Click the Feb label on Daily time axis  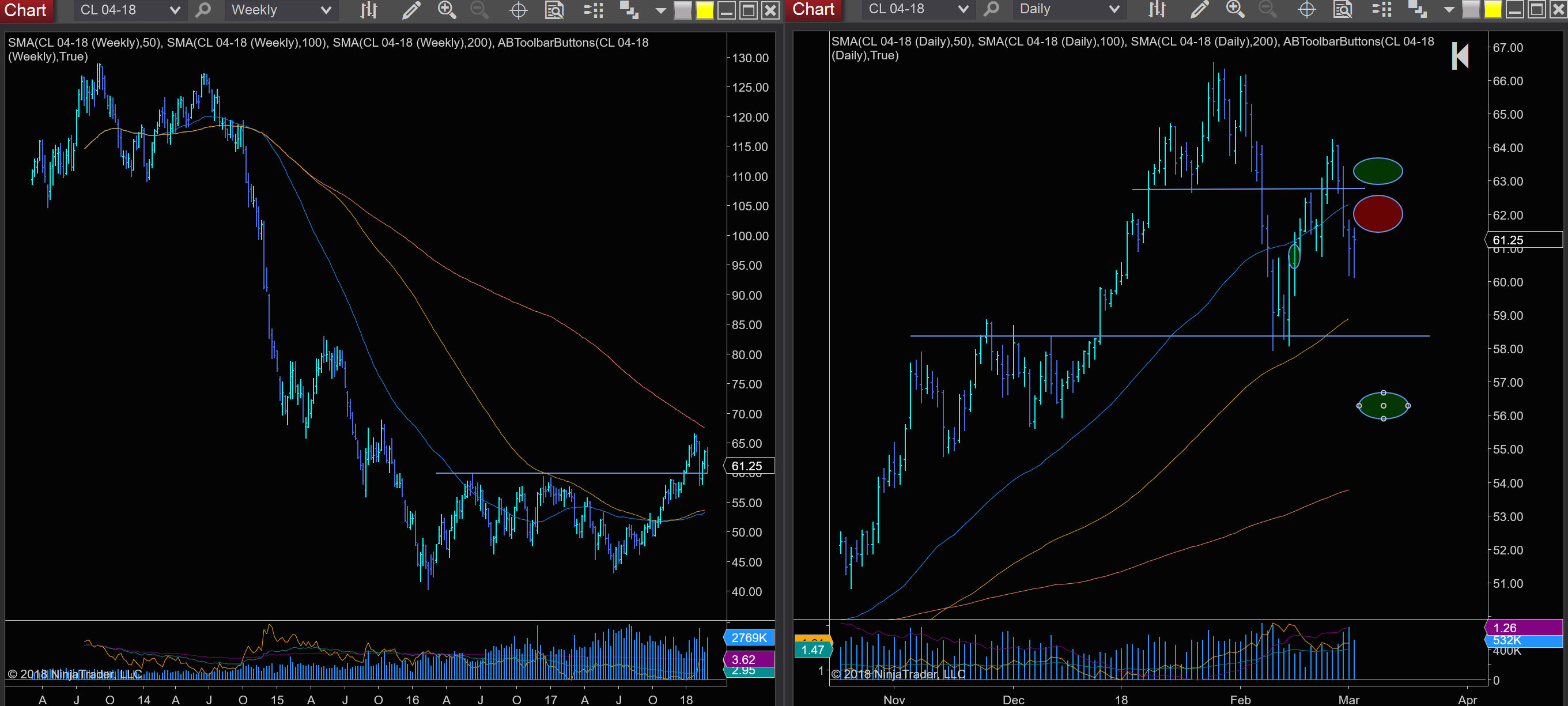tap(1240, 700)
